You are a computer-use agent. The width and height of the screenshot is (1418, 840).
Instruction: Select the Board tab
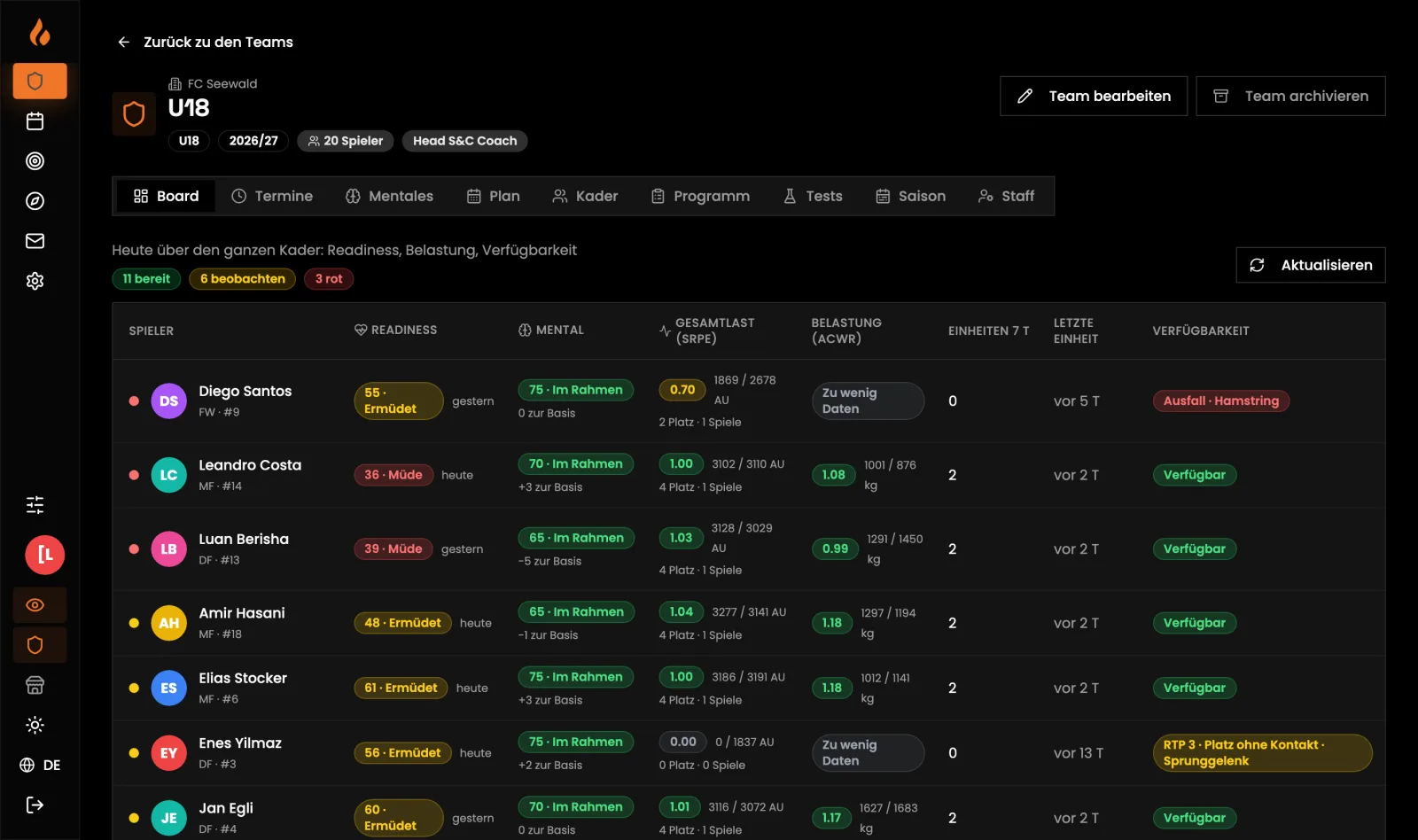point(166,196)
